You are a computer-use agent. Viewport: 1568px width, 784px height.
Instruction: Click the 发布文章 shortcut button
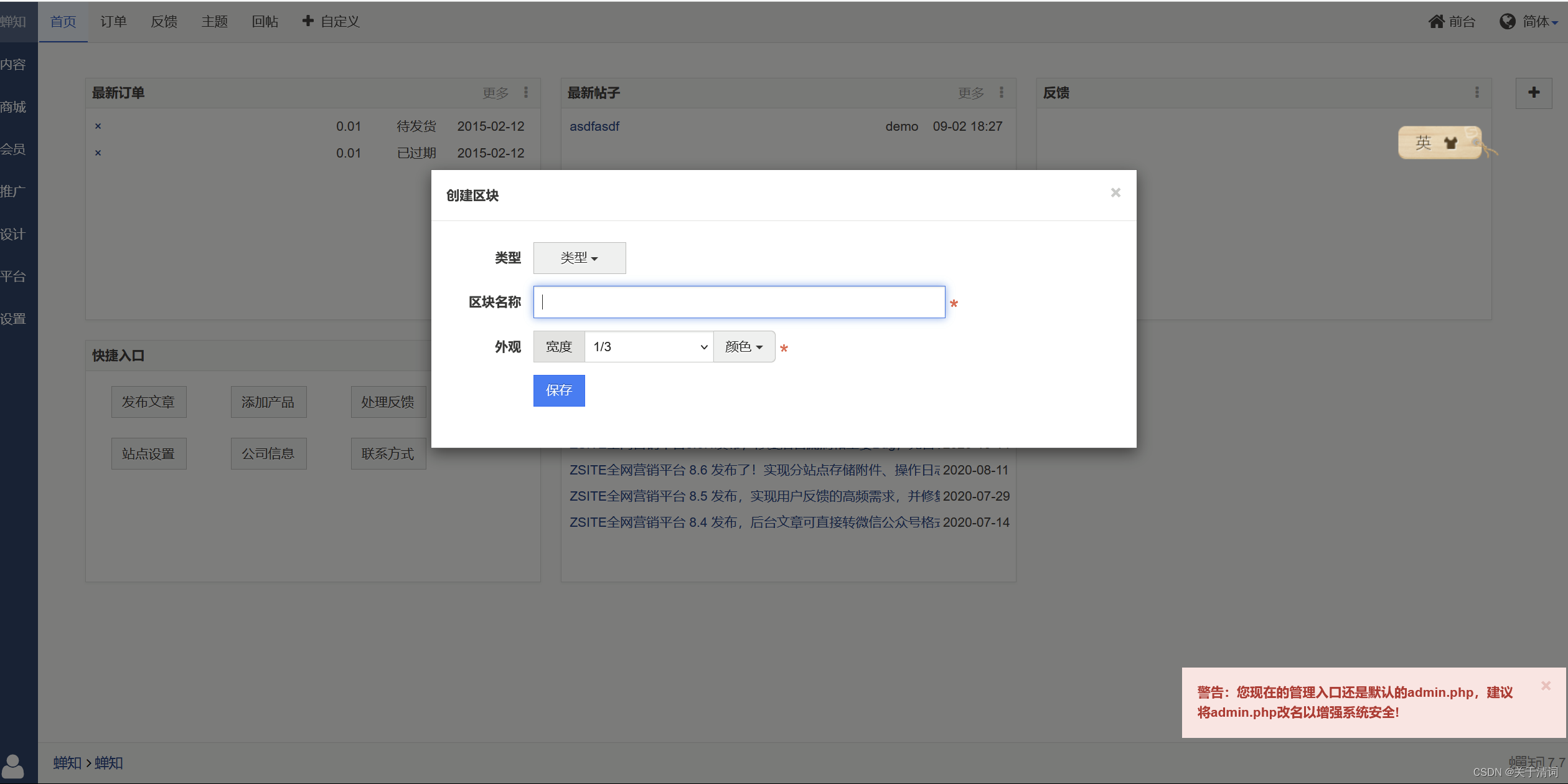pos(148,402)
